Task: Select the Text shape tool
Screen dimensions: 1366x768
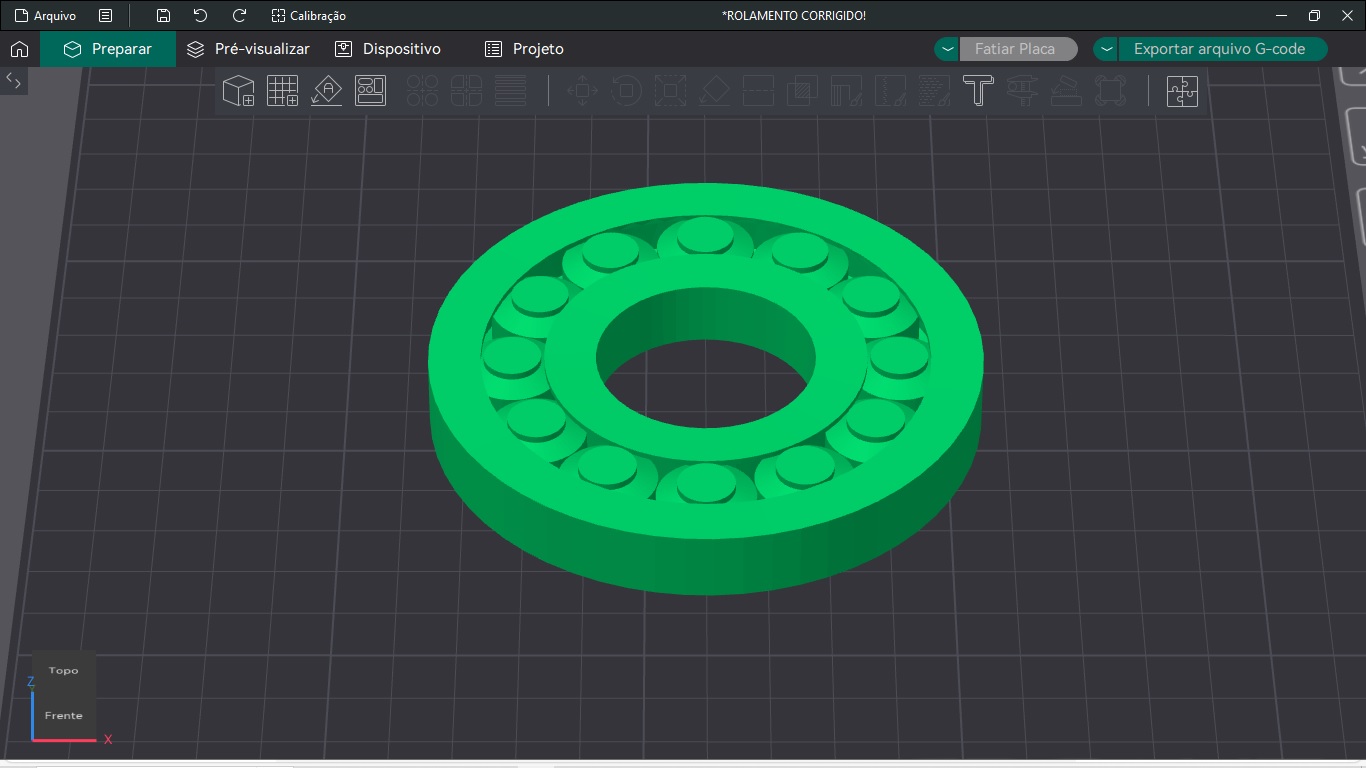Action: [978, 91]
